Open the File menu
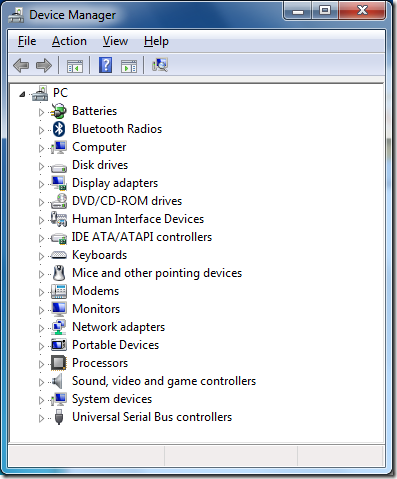The image size is (397, 479). [27, 41]
